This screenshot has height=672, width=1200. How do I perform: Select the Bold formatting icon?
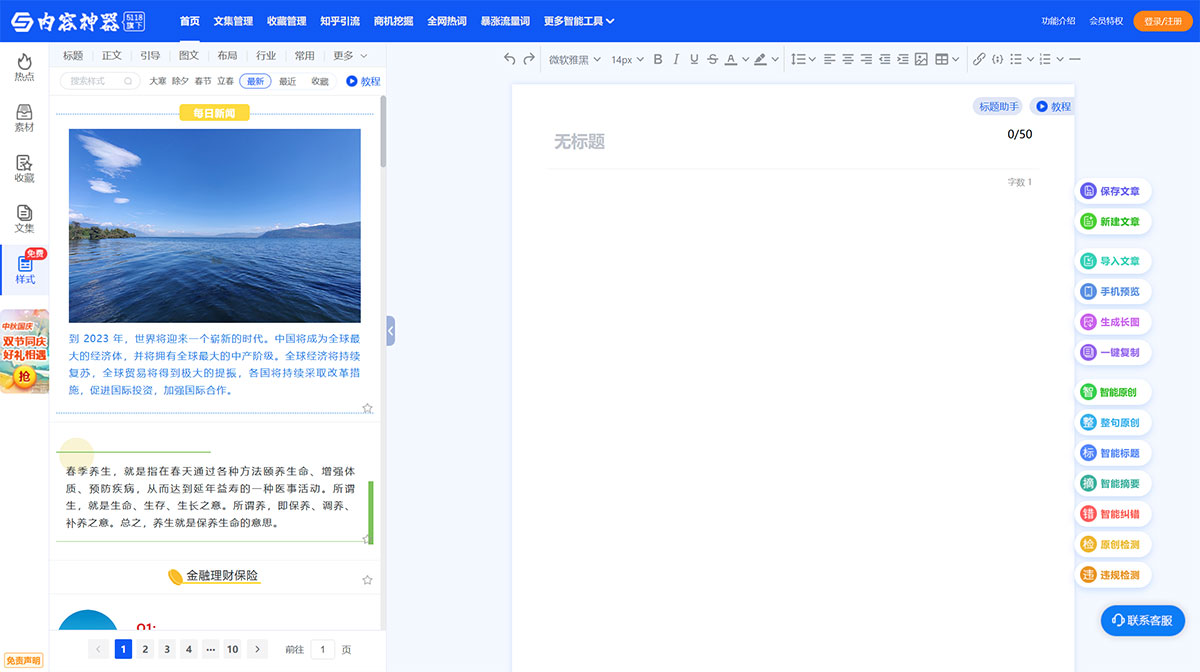(x=657, y=59)
